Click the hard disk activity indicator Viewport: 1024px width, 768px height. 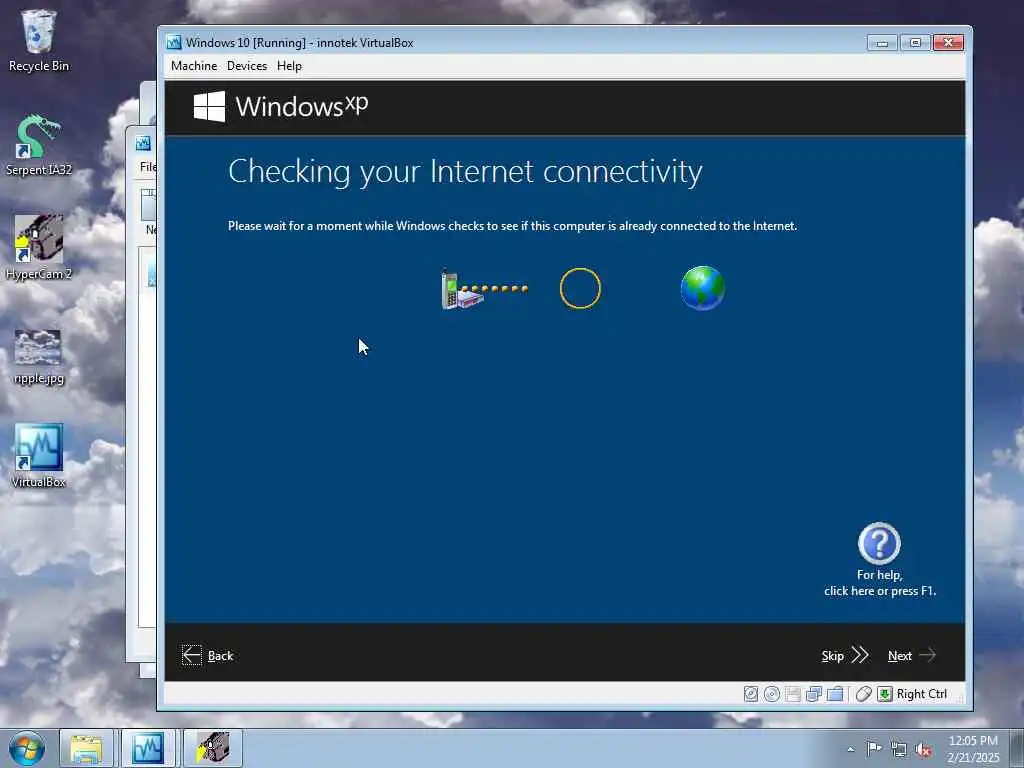coord(751,694)
